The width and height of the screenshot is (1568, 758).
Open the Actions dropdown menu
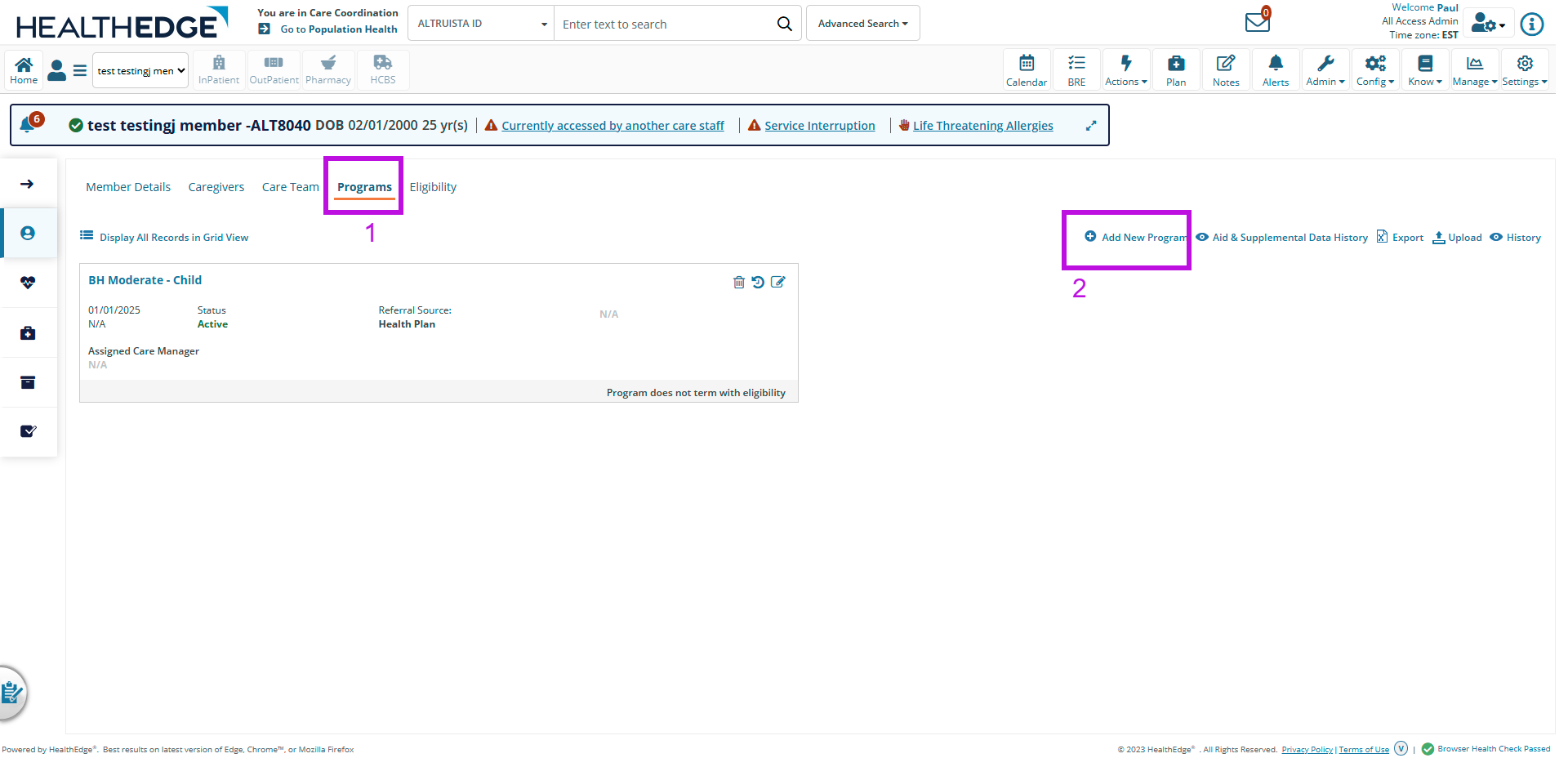(x=1125, y=70)
